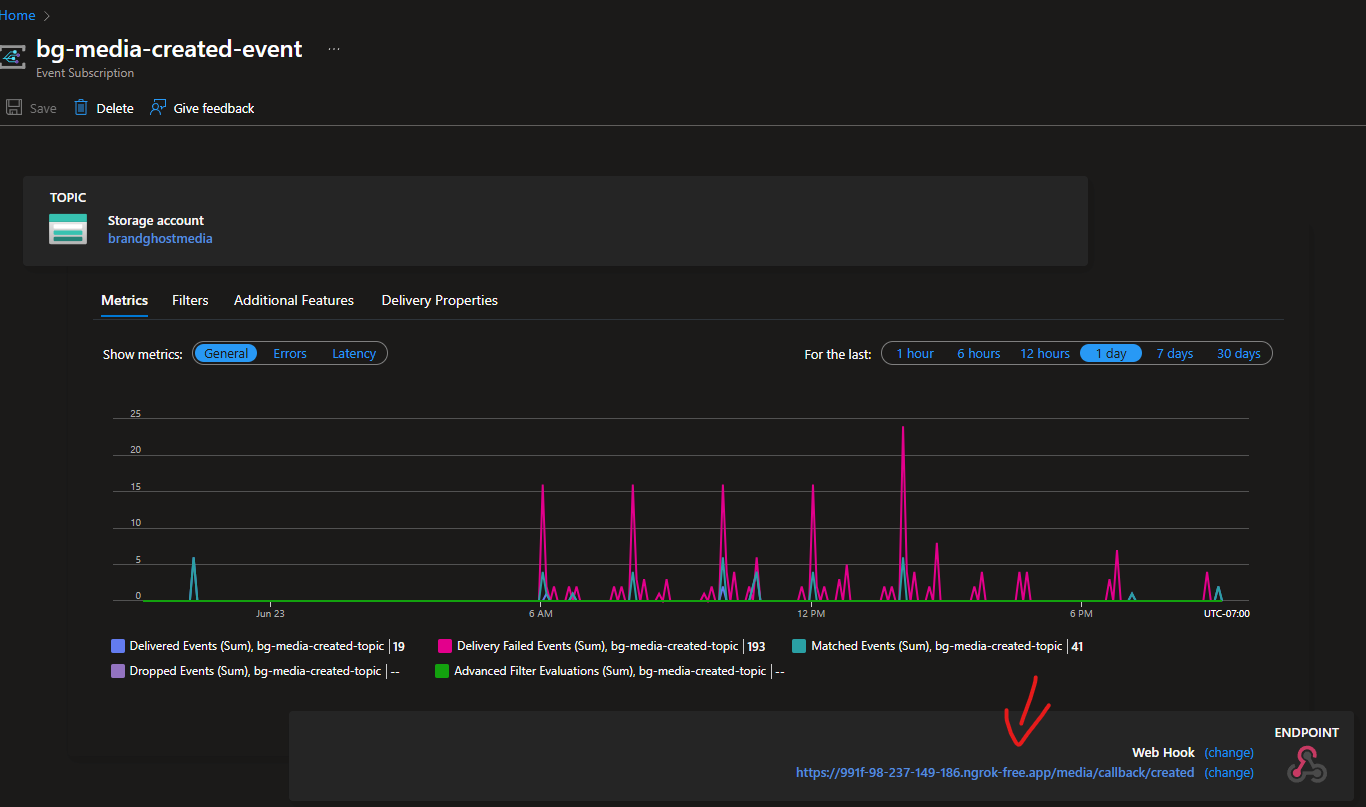Select the 7 days time range
The height and width of the screenshot is (807, 1366).
[x=1175, y=353]
